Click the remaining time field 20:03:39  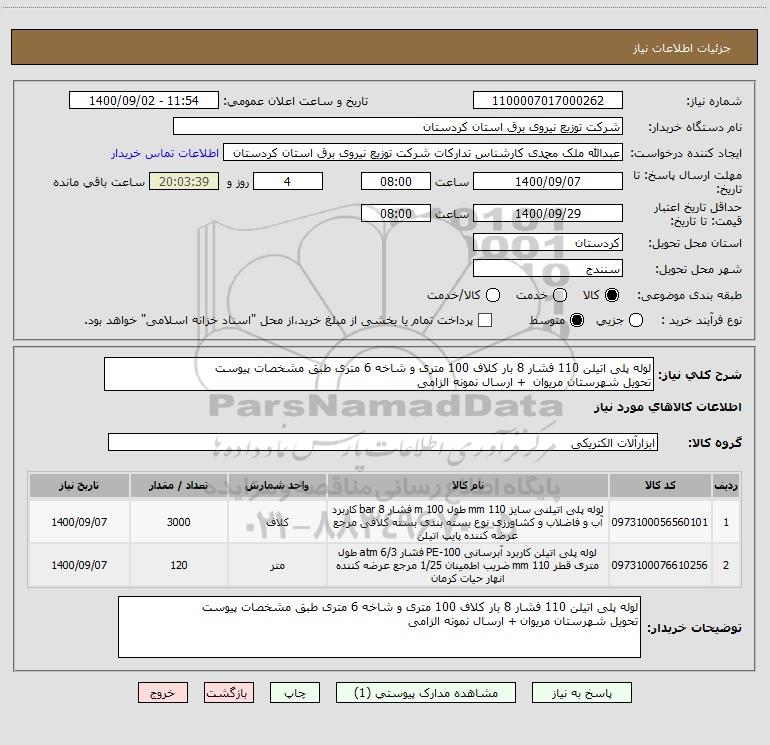[184, 181]
